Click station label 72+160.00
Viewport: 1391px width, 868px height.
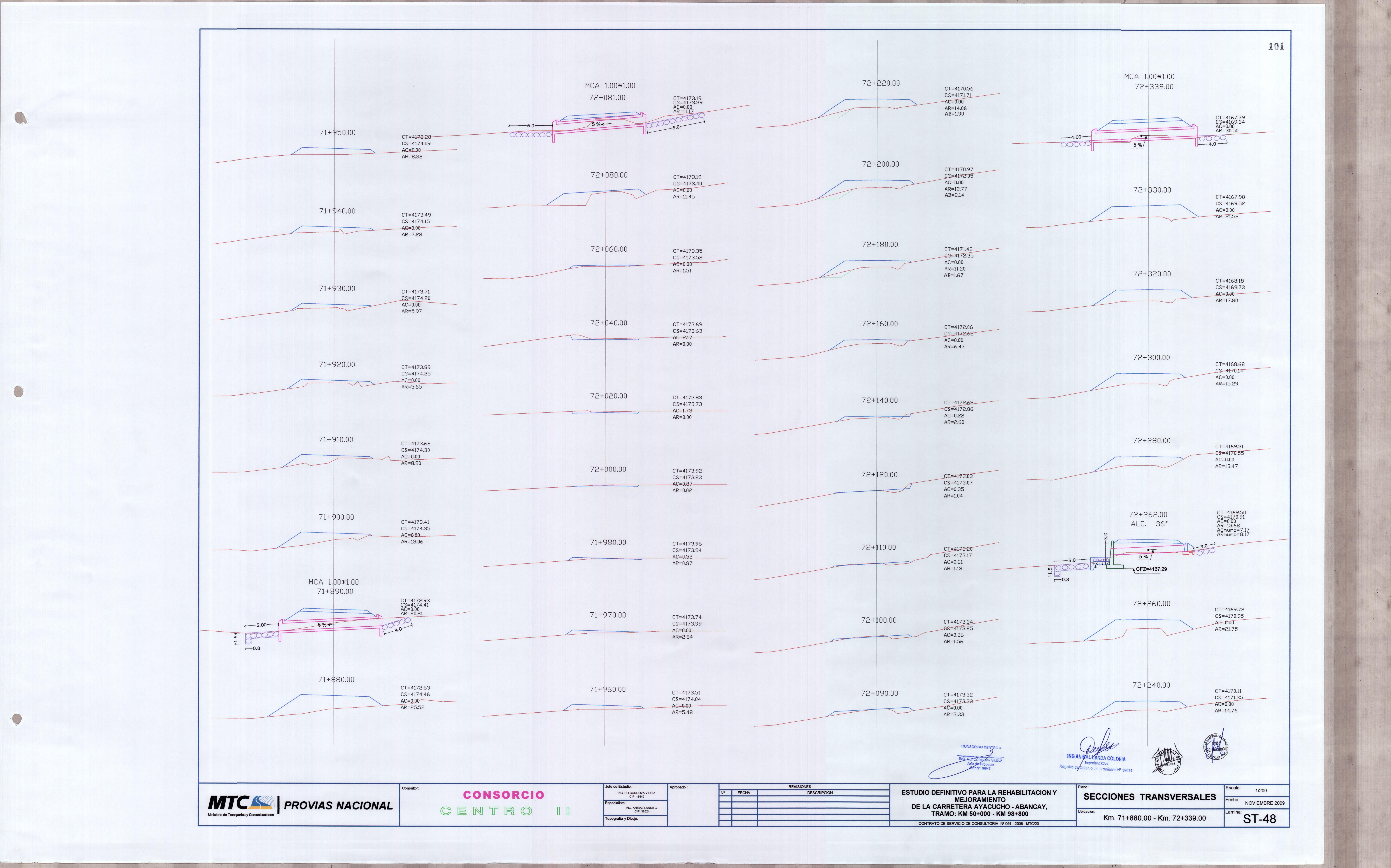point(880,324)
